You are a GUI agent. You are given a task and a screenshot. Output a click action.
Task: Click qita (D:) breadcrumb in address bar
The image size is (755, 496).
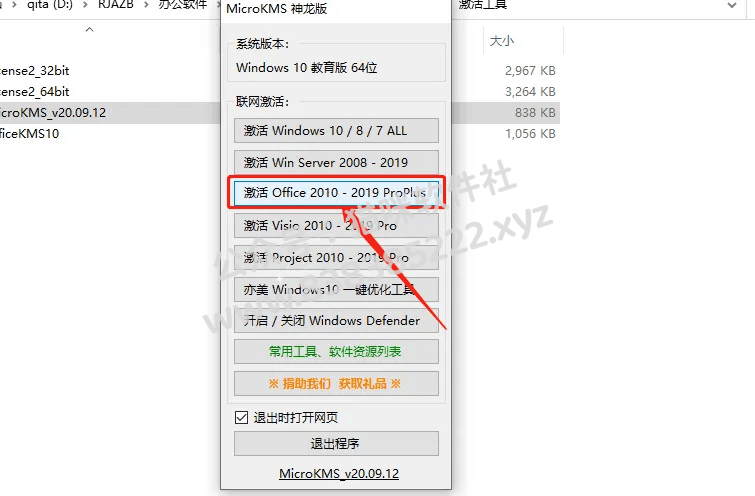click(x=49, y=5)
